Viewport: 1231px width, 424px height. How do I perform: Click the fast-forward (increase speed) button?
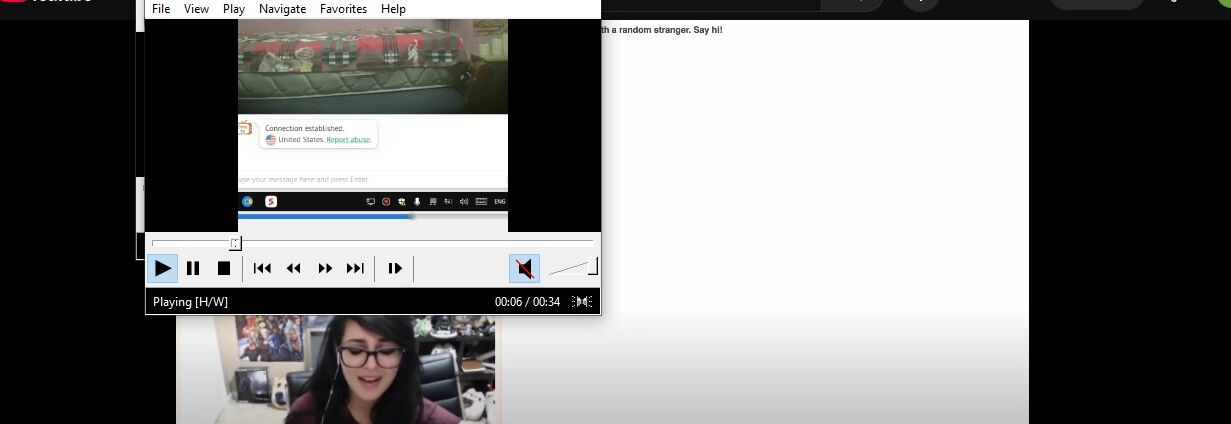tap(325, 268)
